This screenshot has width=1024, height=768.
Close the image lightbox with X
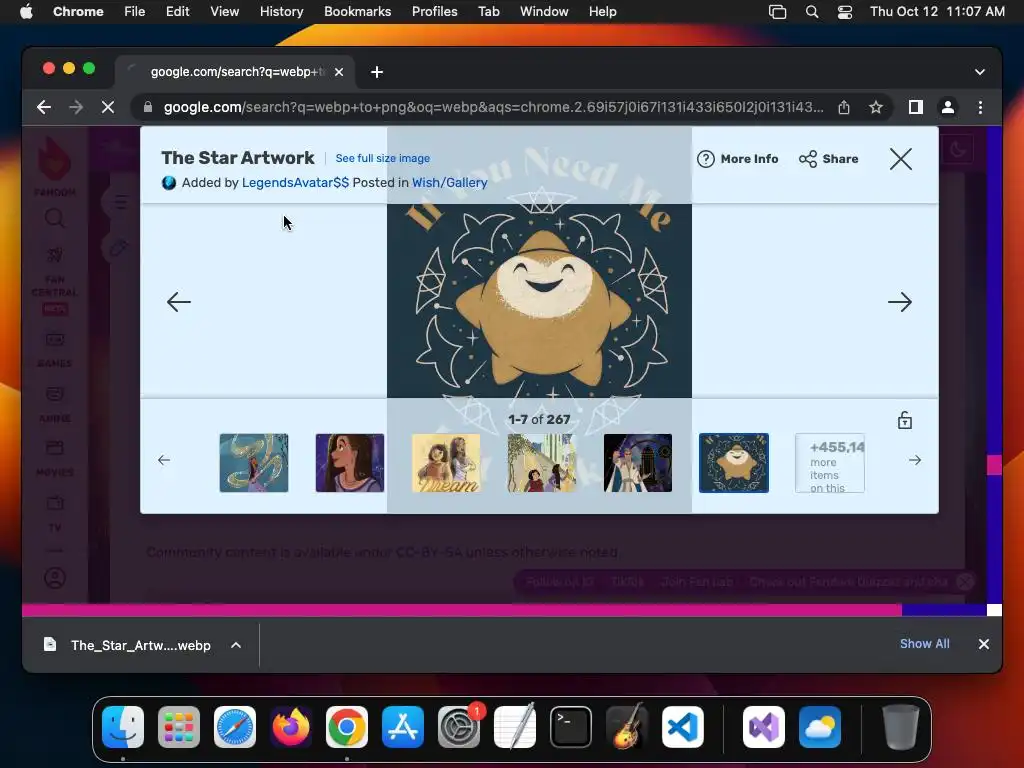pyautogui.click(x=901, y=159)
